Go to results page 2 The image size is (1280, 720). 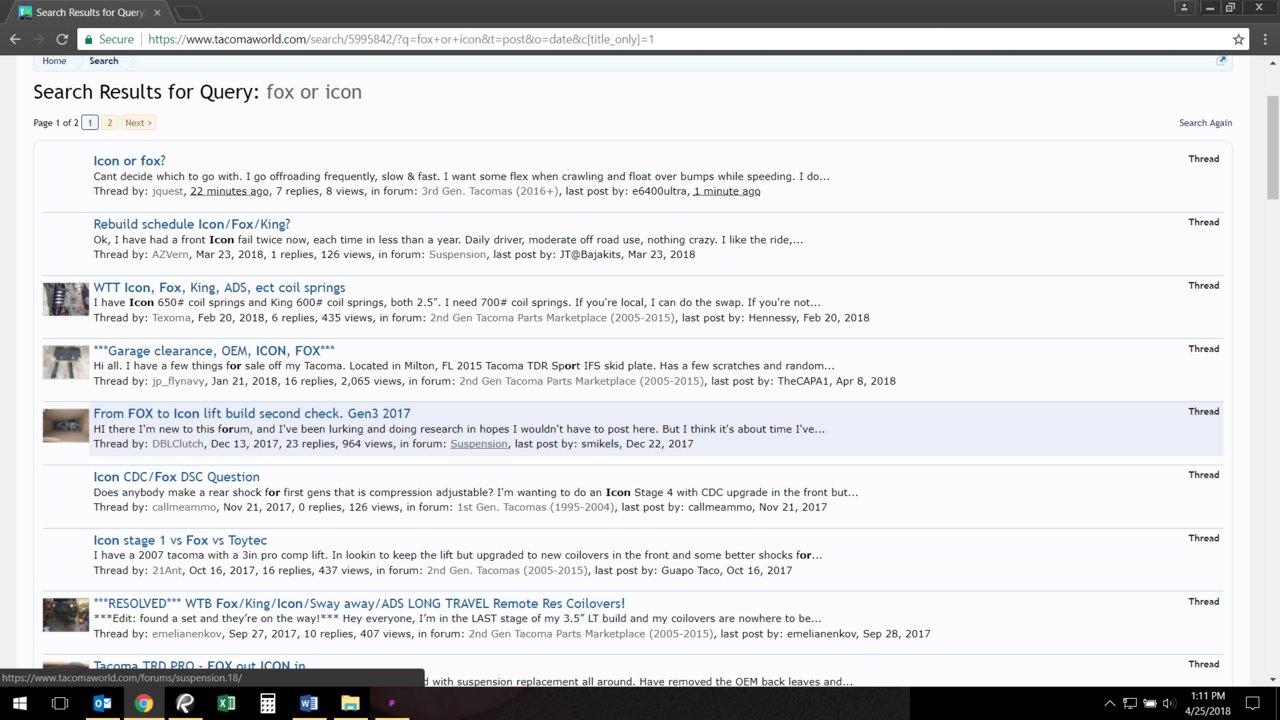point(110,123)
